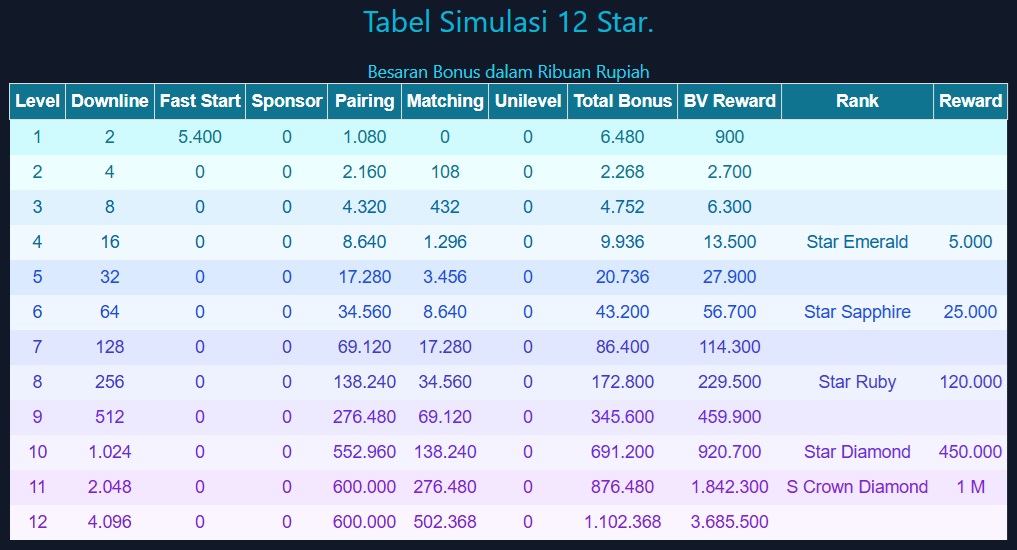Select the Sponsor column header
The height and width of the screenshot is (550, 1017).
(x=287, y=101)
